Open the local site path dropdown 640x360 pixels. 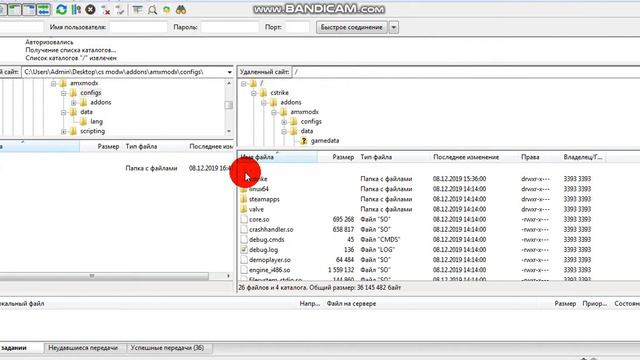coord(229,72)
